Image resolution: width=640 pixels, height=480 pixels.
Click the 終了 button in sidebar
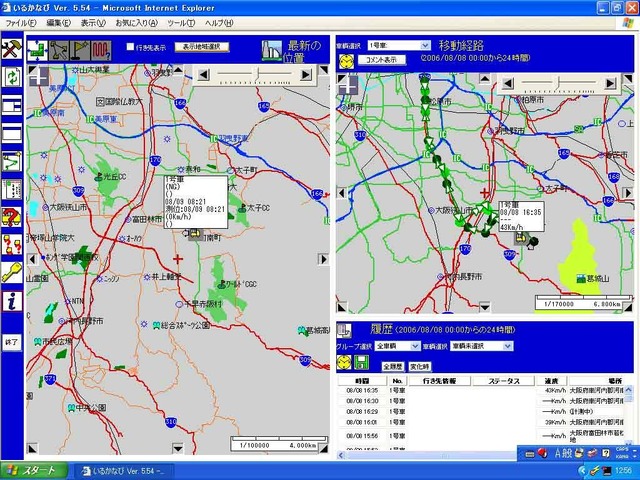click(11, 342)
